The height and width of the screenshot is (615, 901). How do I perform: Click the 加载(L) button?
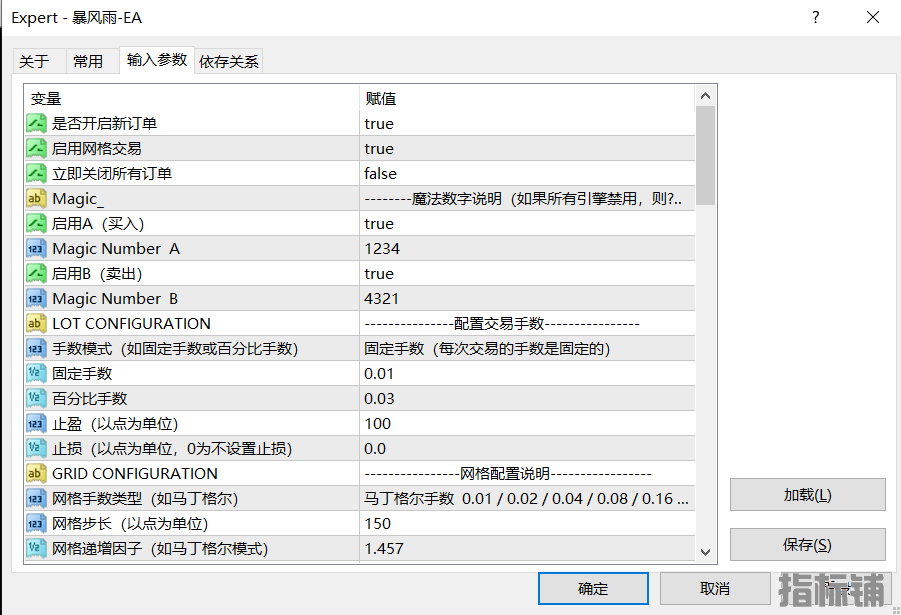(x=807, y=495)
